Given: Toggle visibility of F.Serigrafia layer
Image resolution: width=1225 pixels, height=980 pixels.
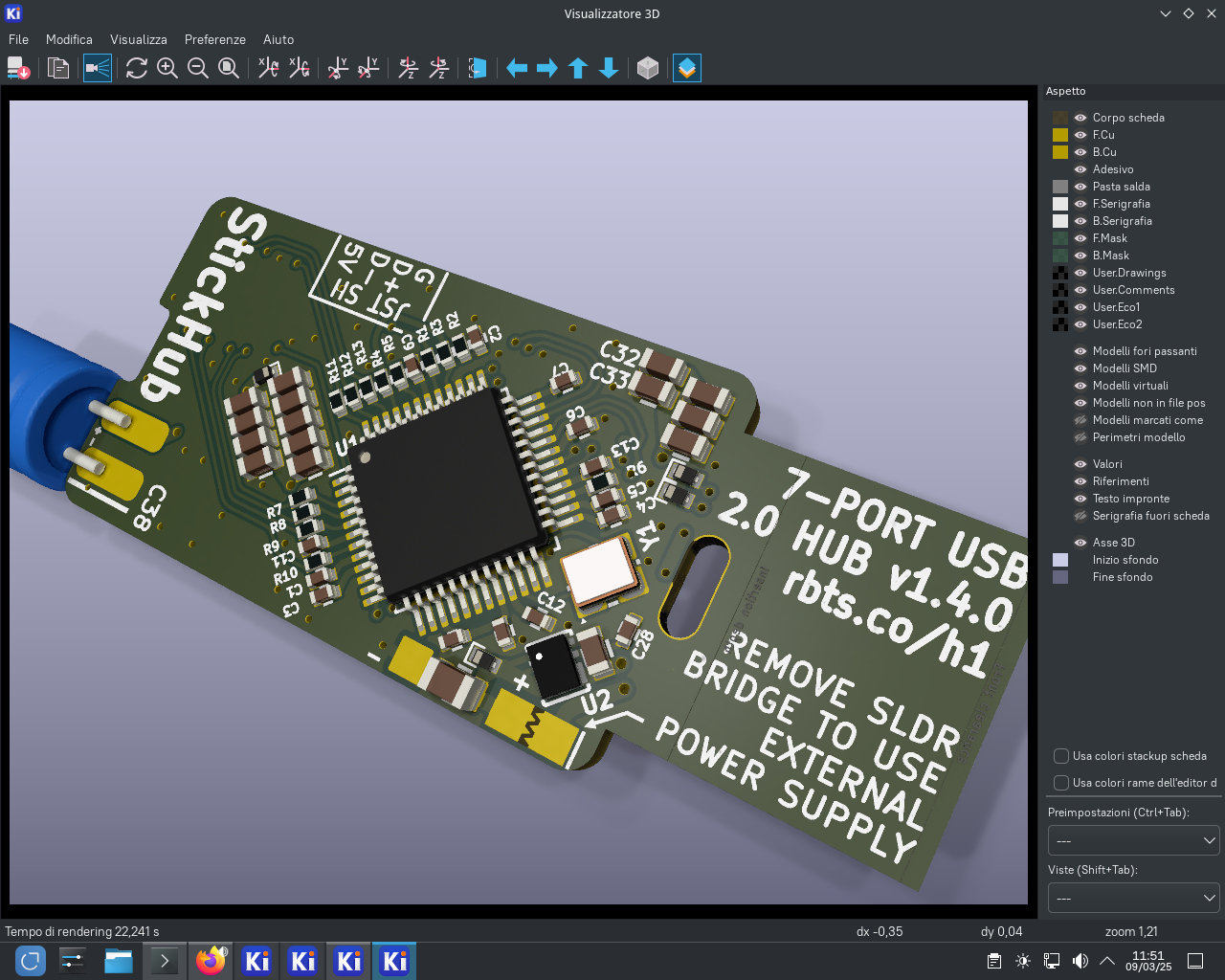Looking at the screenshot, I should click(x=1080, y=204).
